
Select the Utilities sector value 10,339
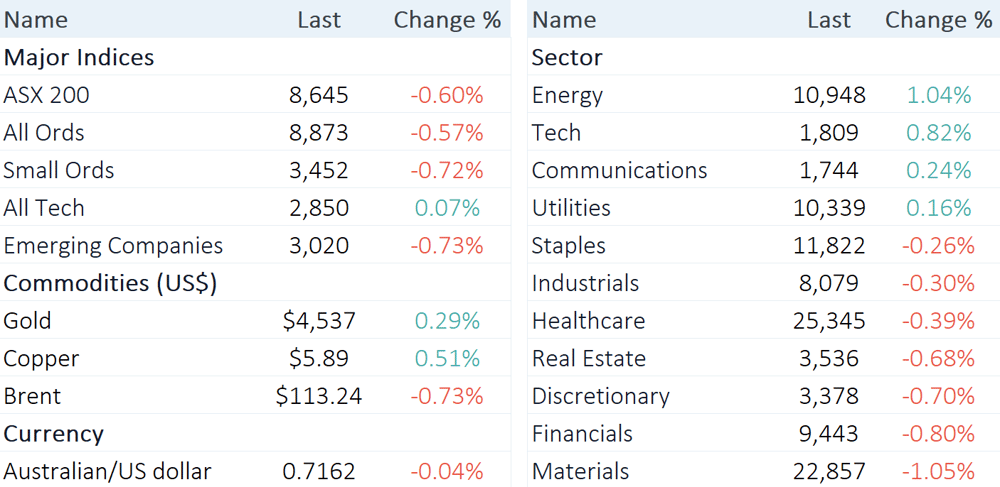point(829,208)
